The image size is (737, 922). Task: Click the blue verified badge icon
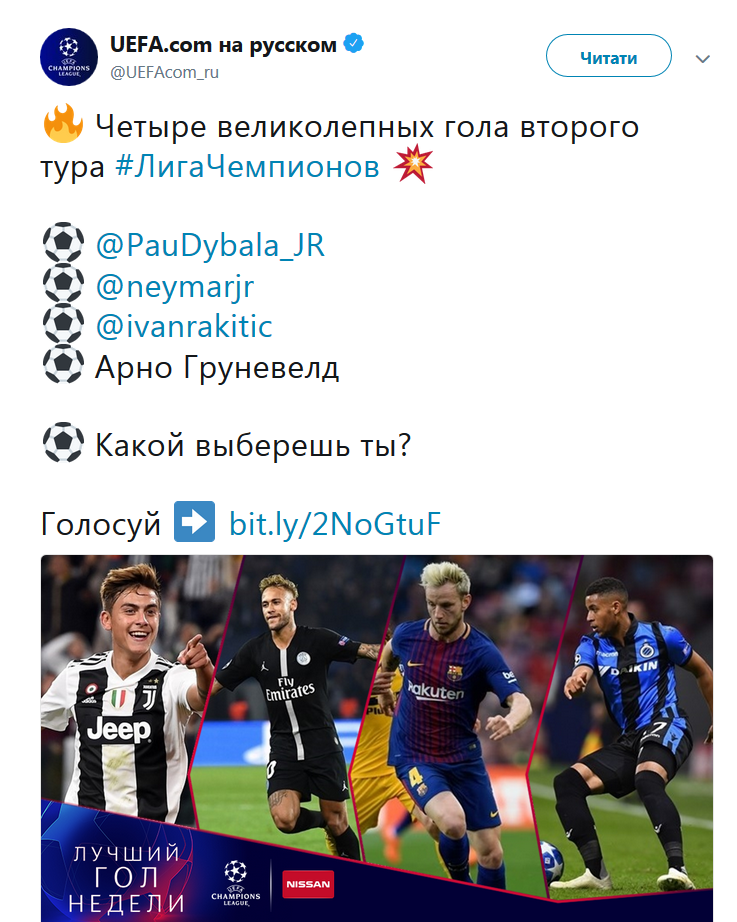pyautogui.click(x=354, y=44)
